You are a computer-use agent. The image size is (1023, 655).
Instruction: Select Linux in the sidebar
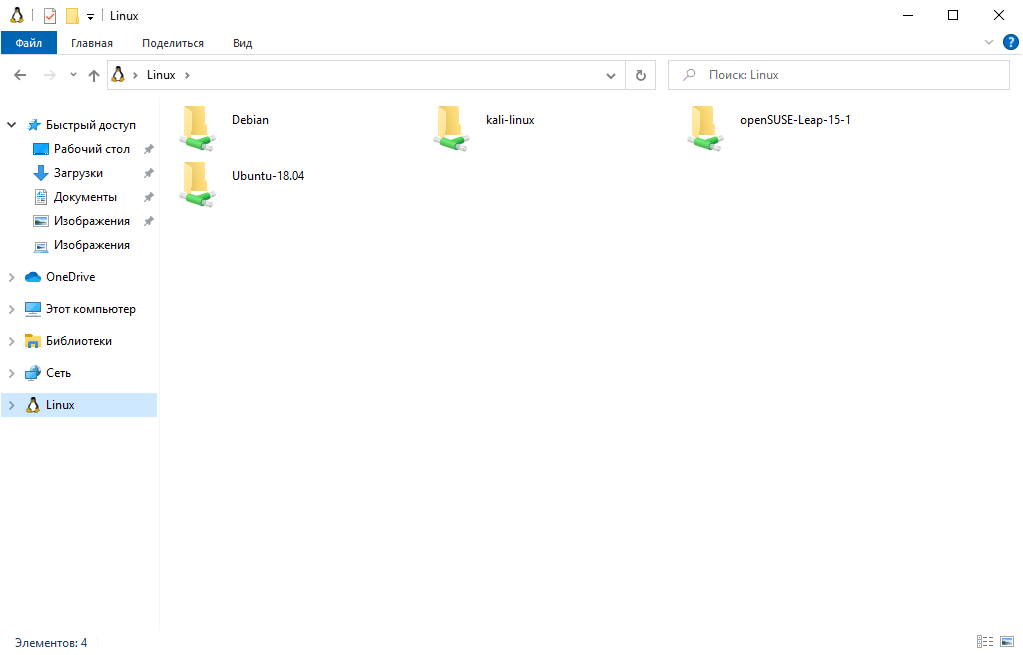point(60,405)
